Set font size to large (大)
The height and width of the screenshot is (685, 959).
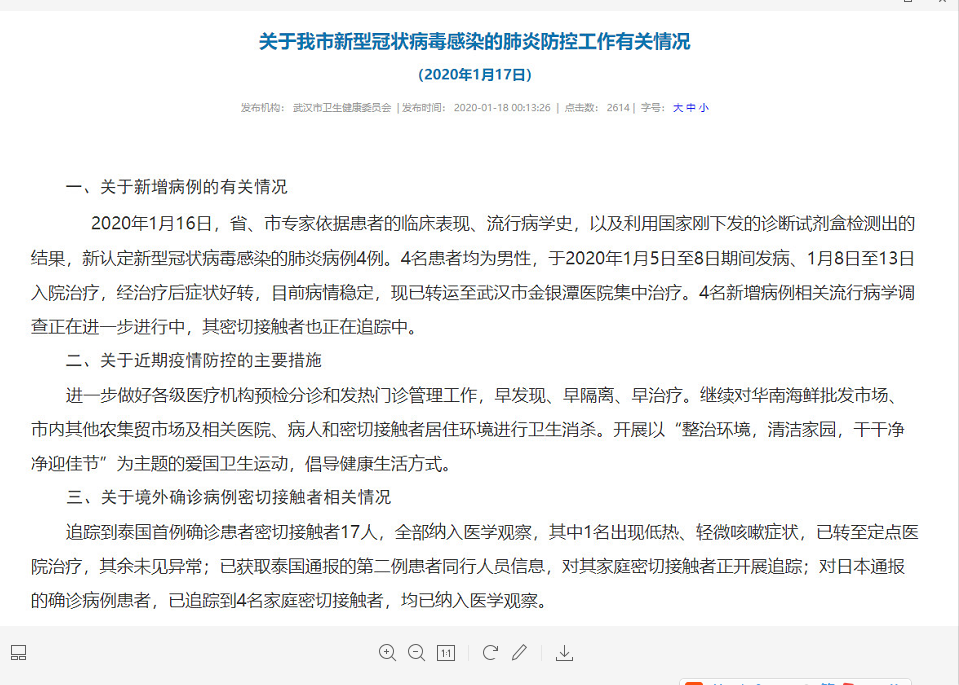(677, 107)
